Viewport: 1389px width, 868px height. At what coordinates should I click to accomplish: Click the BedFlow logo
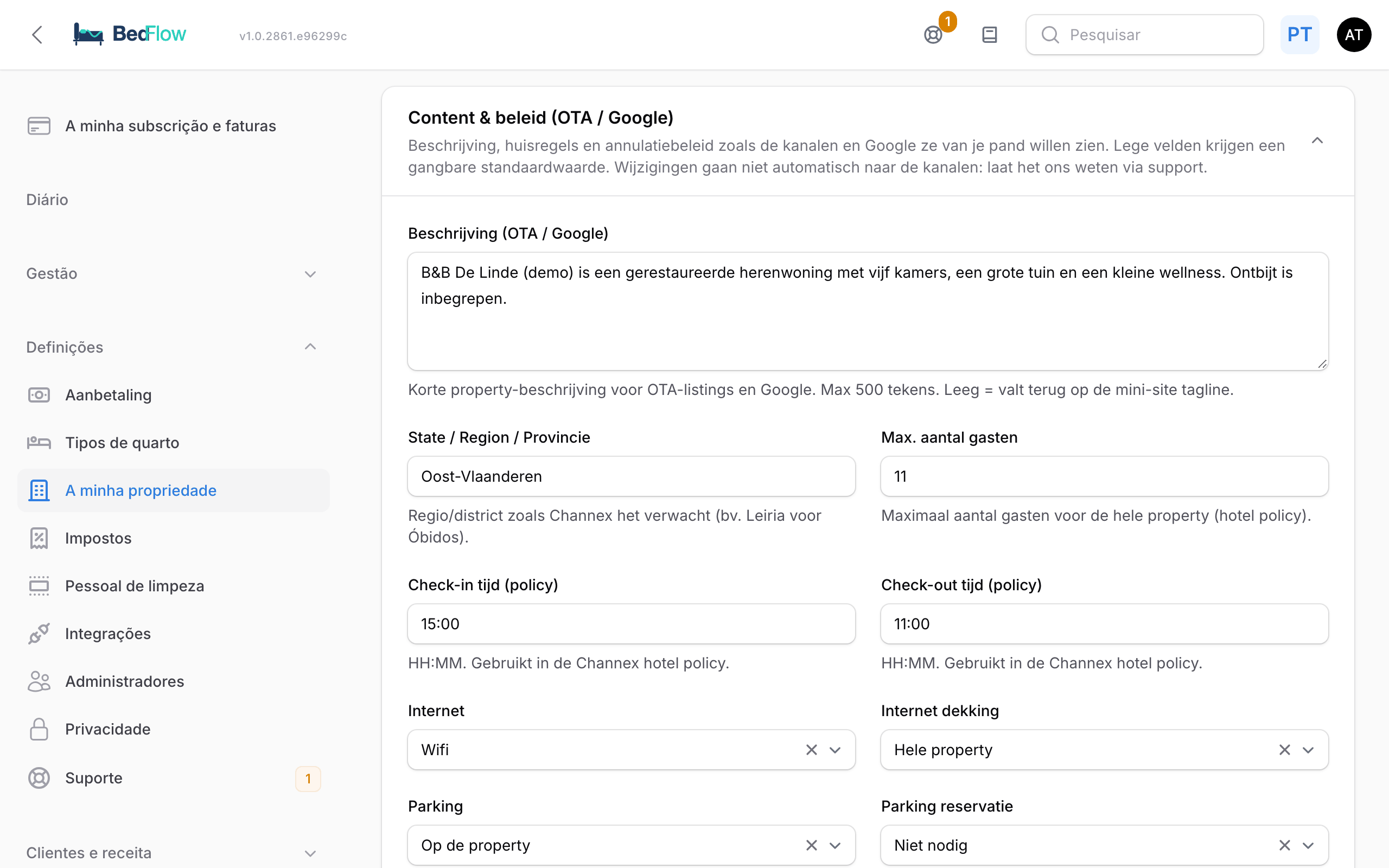coord(130,34)
